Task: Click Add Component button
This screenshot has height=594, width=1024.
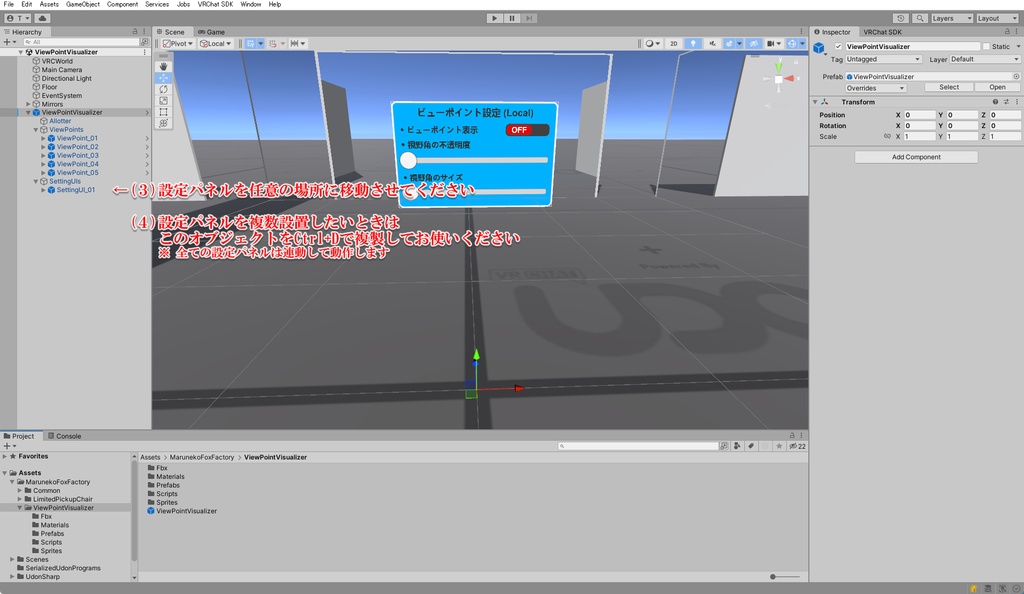Action: click(x=916, y=157)
